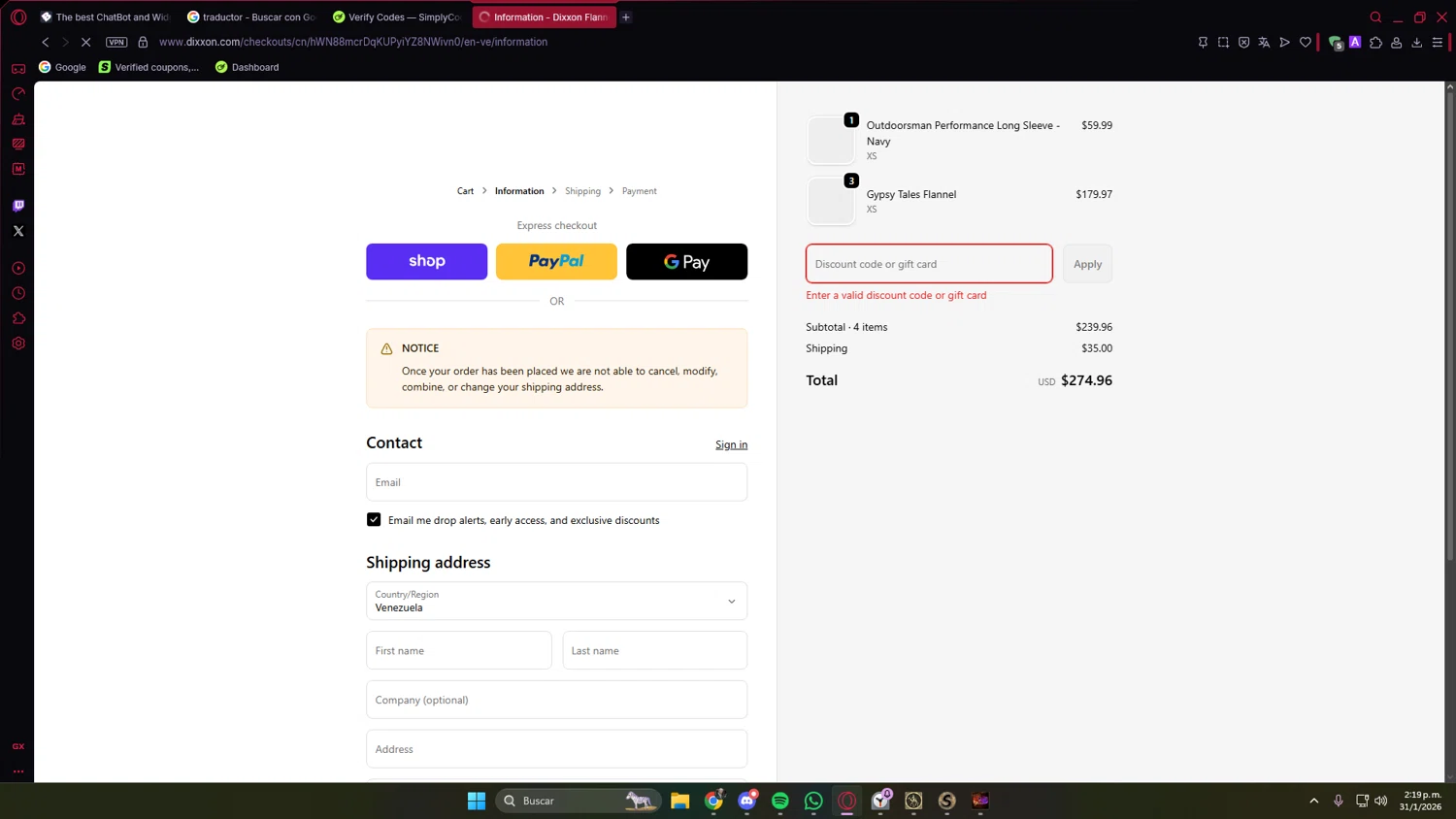Open the 'Verified coupons,...' bookmark
This screenshot has width=1456, height=819.
(x=149, y=67)
